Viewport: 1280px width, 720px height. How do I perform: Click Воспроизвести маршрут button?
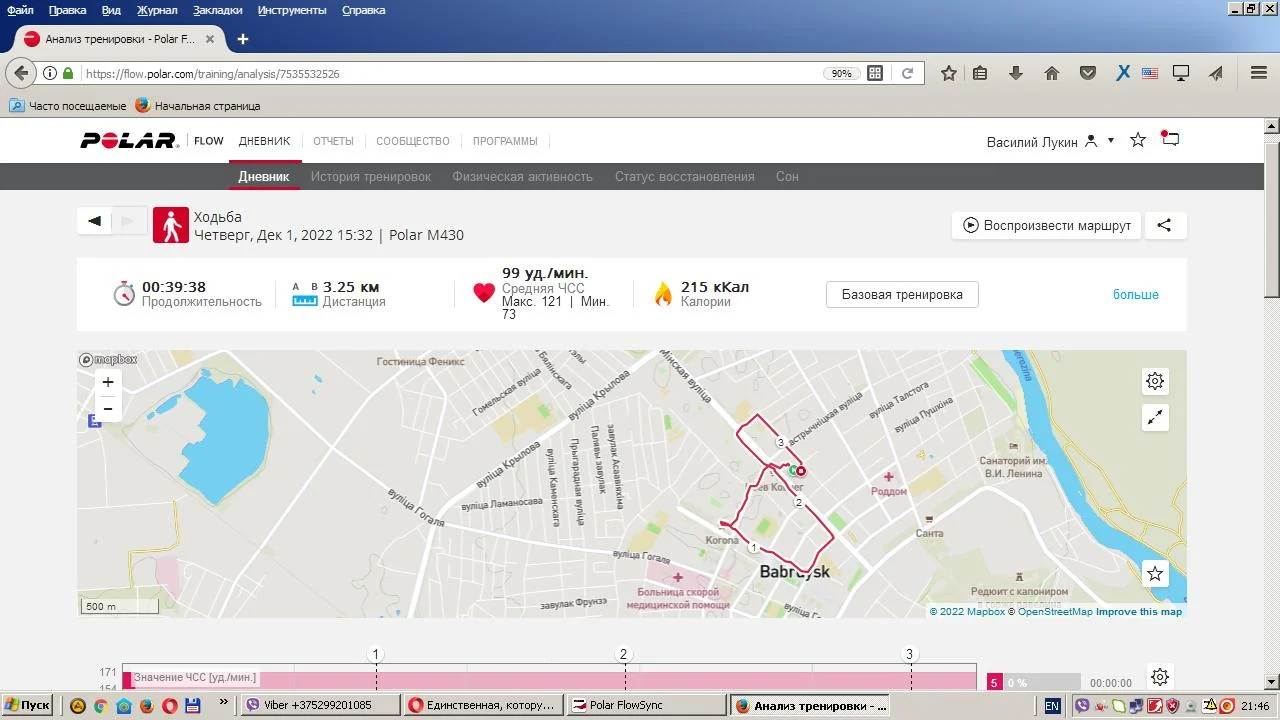click(x=1047, y=225)
